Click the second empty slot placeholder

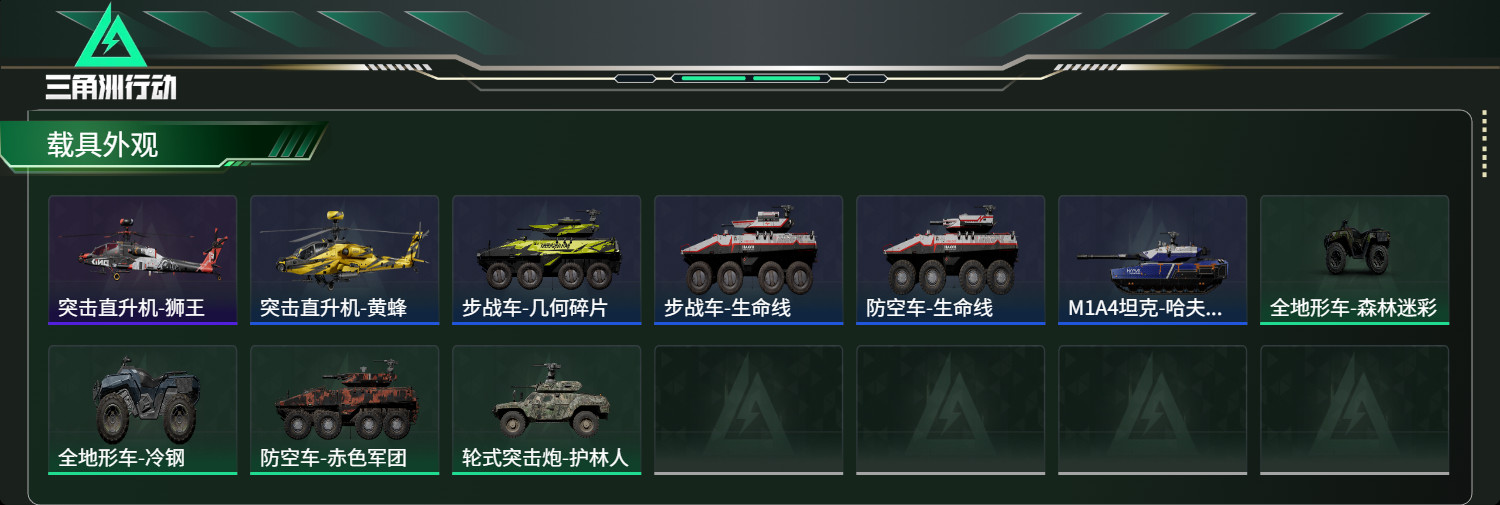coord(950,410)
